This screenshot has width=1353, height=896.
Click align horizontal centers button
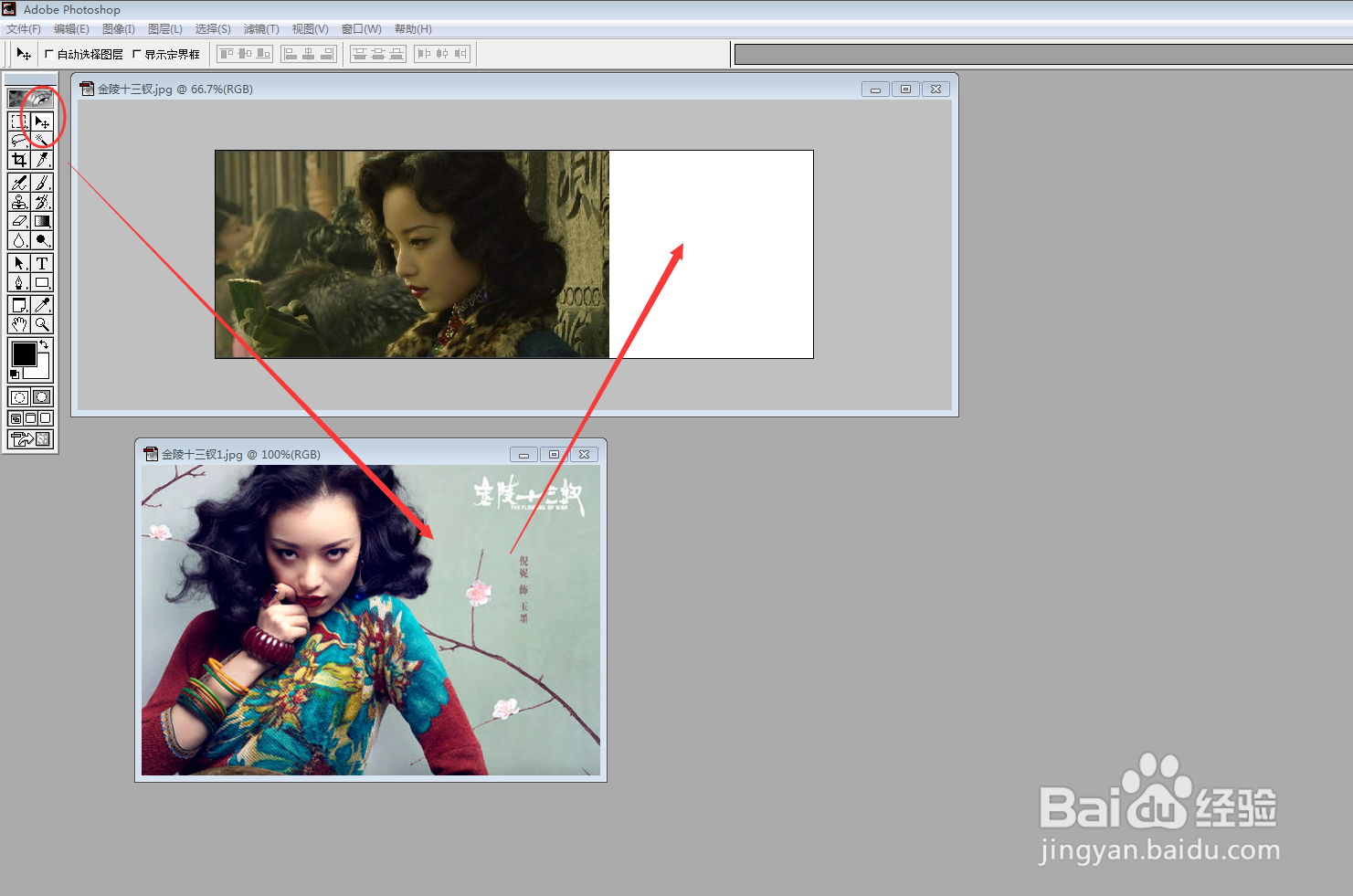(309, 54)
